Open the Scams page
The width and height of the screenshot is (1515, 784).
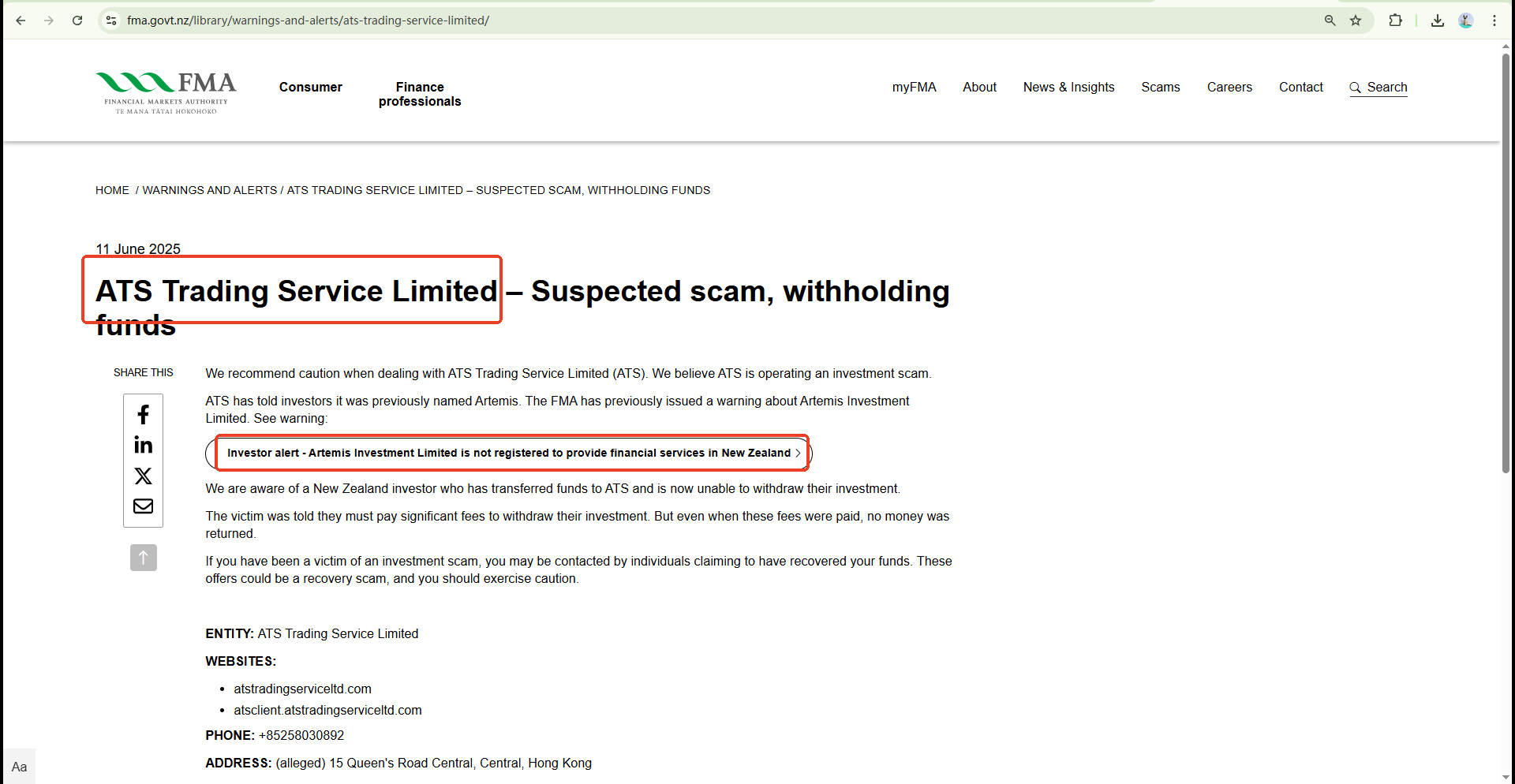click(1160, 87)
